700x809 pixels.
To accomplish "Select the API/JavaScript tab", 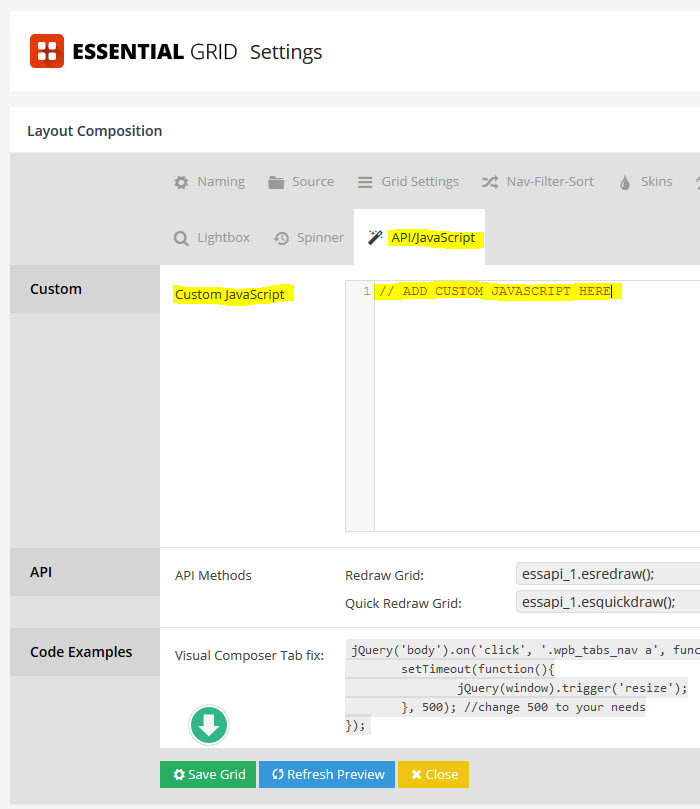I will coord(419,237).
